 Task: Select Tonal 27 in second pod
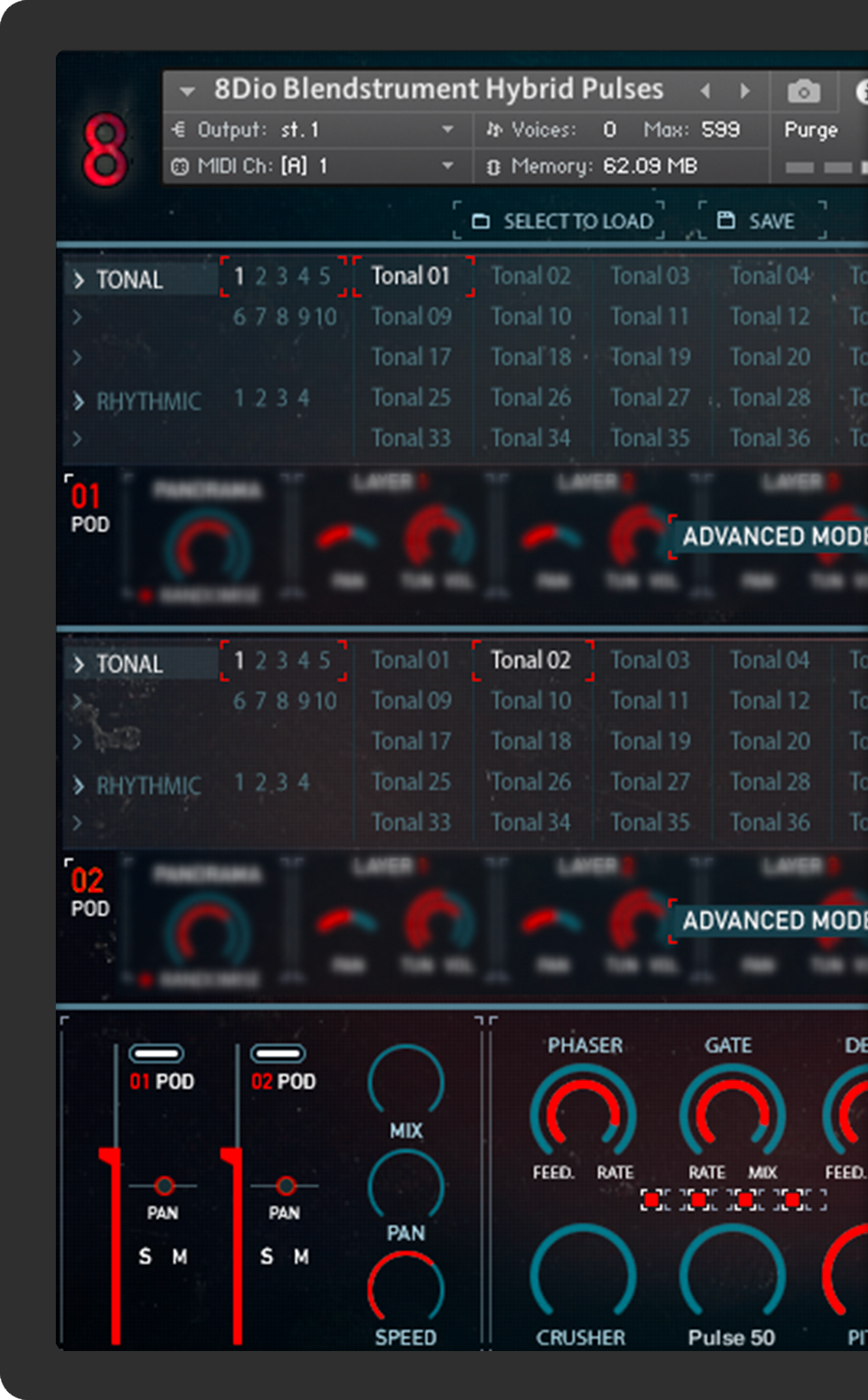coord(650,782)
